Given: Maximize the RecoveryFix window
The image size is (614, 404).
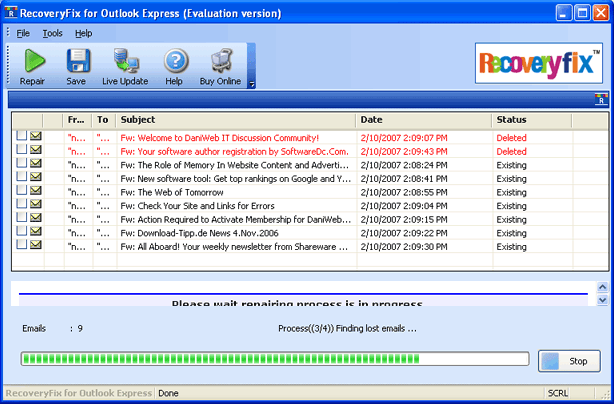Looking at the screenshot, I should (582, 13).
